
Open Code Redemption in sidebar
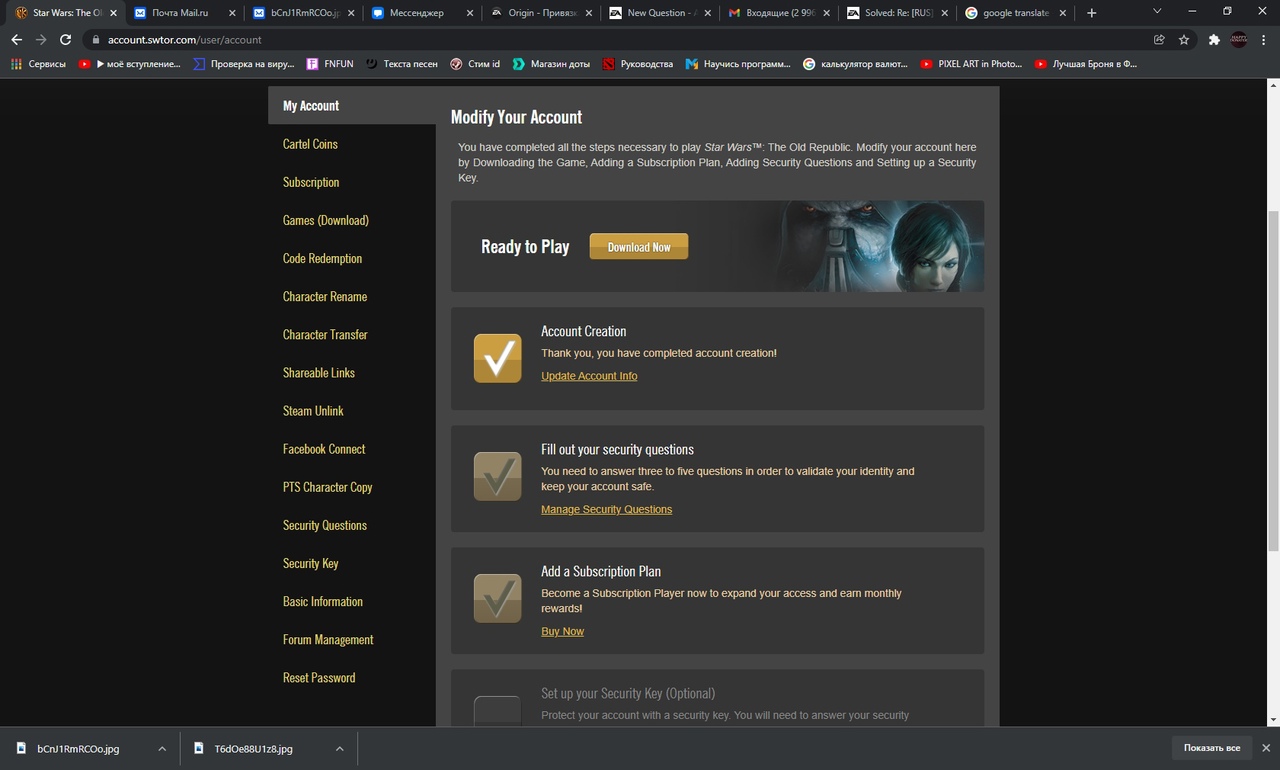(x=322, y=258)
